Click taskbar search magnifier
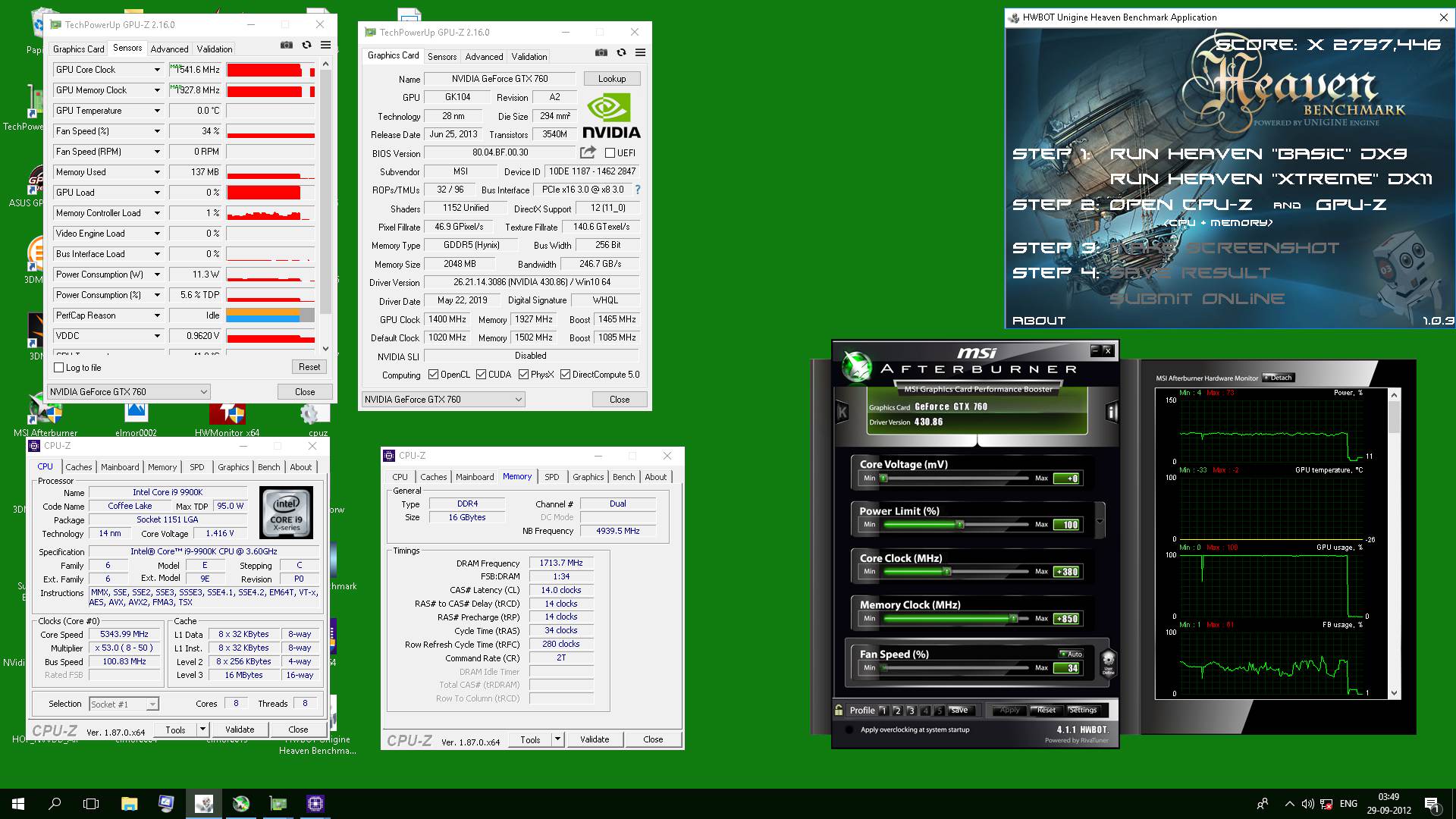1456x819 pixels. [x=55, y=804]
